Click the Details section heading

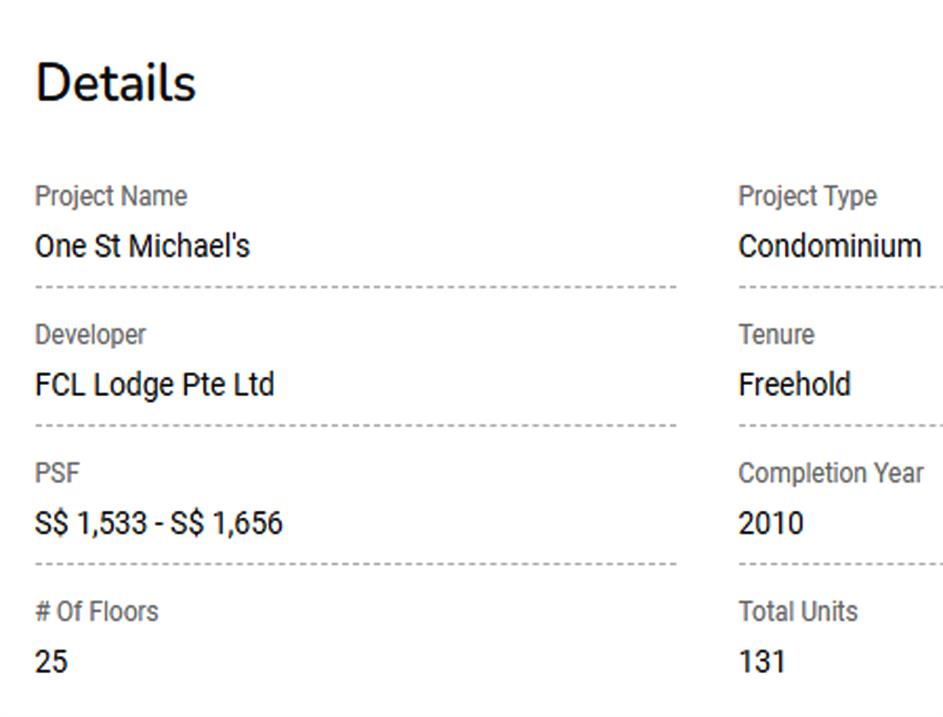coord(116,83)
